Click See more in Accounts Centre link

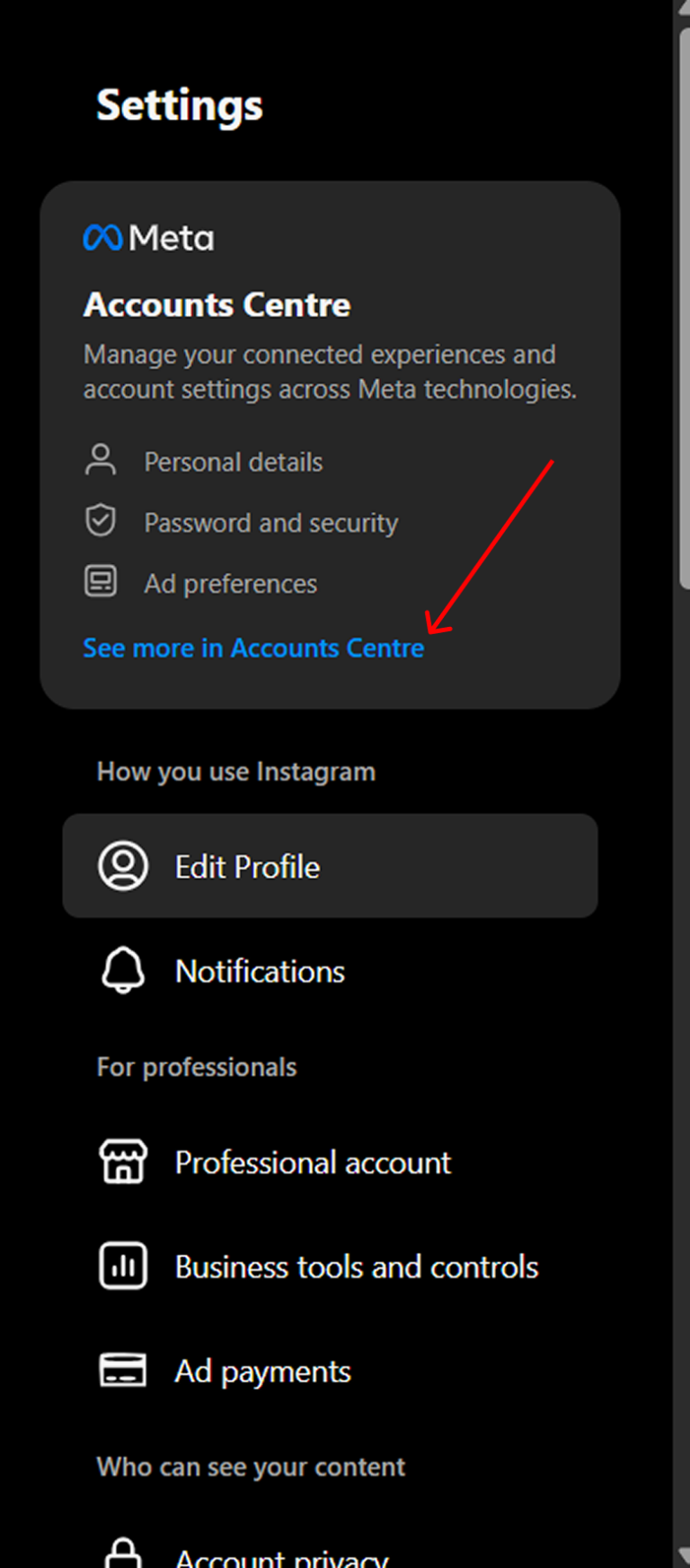pyautogui.click(x=253, y=647)
